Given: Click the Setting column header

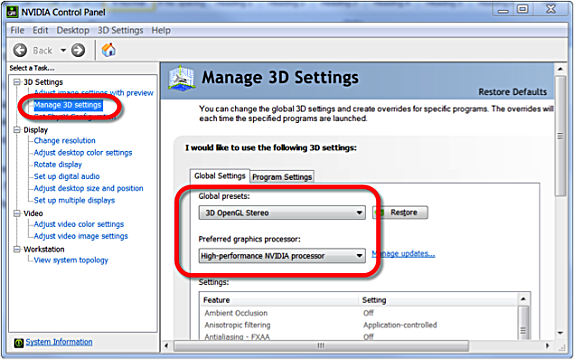Looking at the screenshot, I should coord(438,300).
